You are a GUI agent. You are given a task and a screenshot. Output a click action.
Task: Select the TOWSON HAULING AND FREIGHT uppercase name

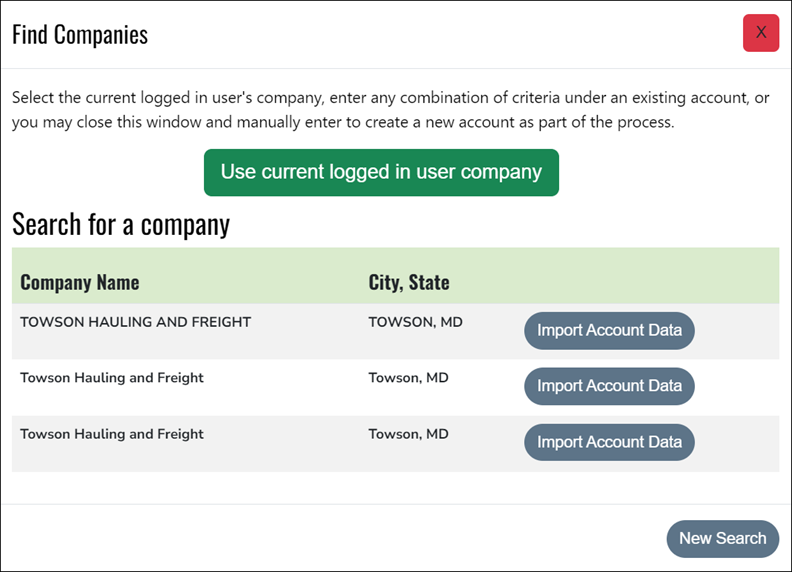[135, 322]
